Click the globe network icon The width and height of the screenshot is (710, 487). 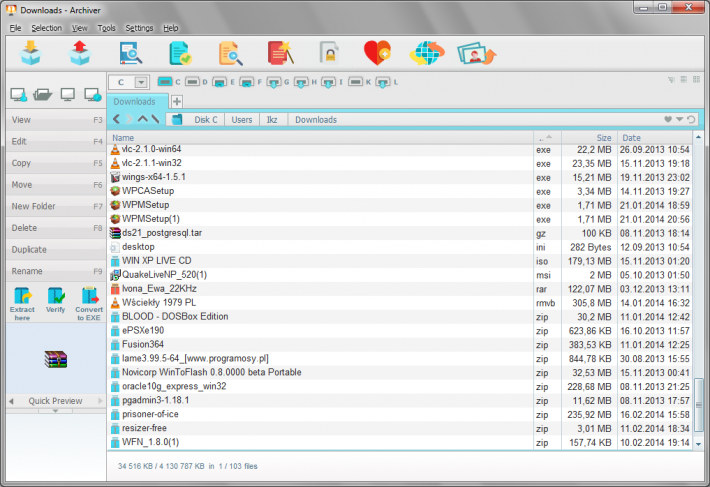427,53
